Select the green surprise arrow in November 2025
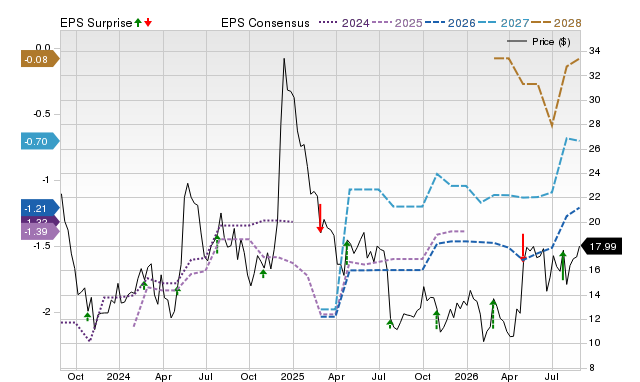This screenshot has width=640, height=382. click(x=436, y=320)
